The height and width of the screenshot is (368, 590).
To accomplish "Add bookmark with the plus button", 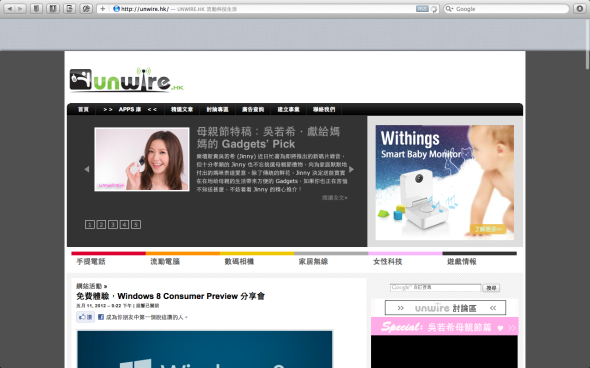I will click(x=102, y=8).
